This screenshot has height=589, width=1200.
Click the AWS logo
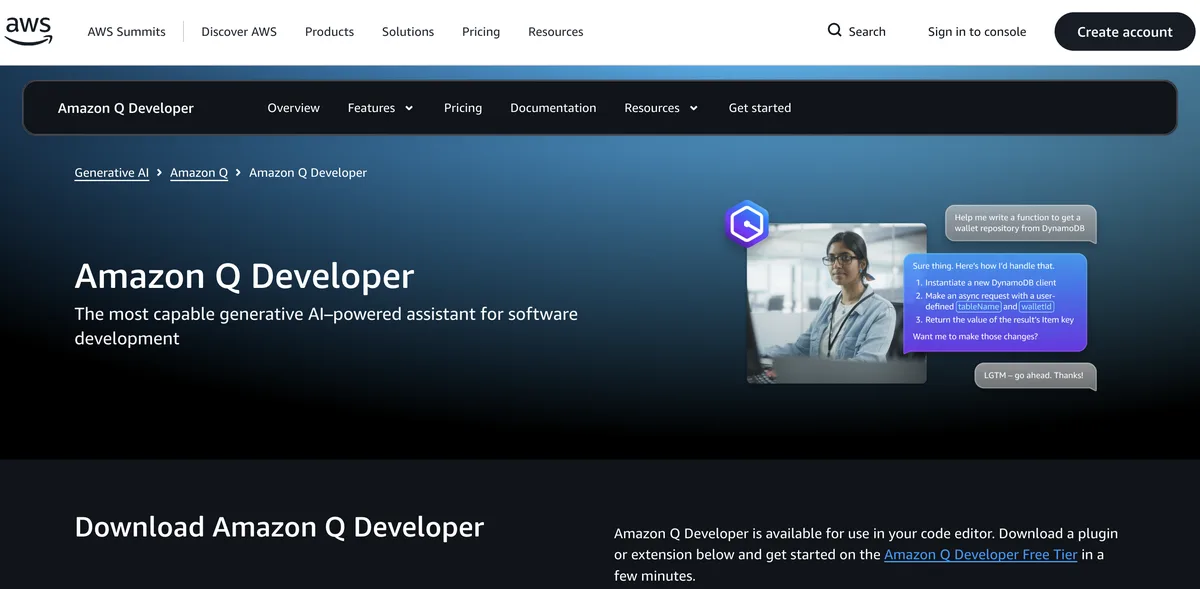28,31
